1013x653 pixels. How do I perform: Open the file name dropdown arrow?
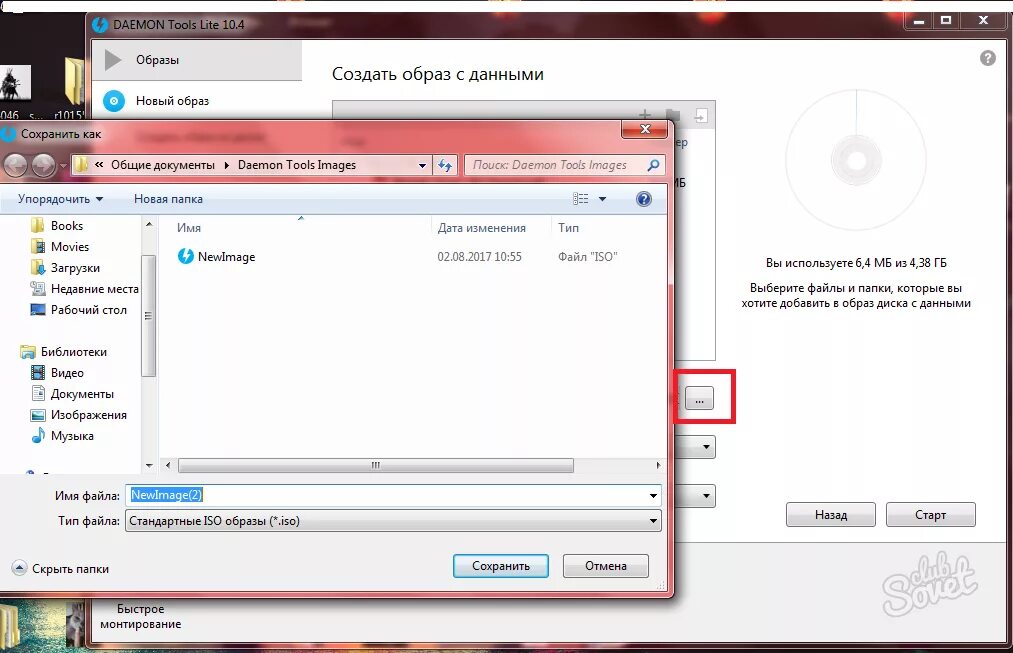pyautogui.click(x=653, y=495)
